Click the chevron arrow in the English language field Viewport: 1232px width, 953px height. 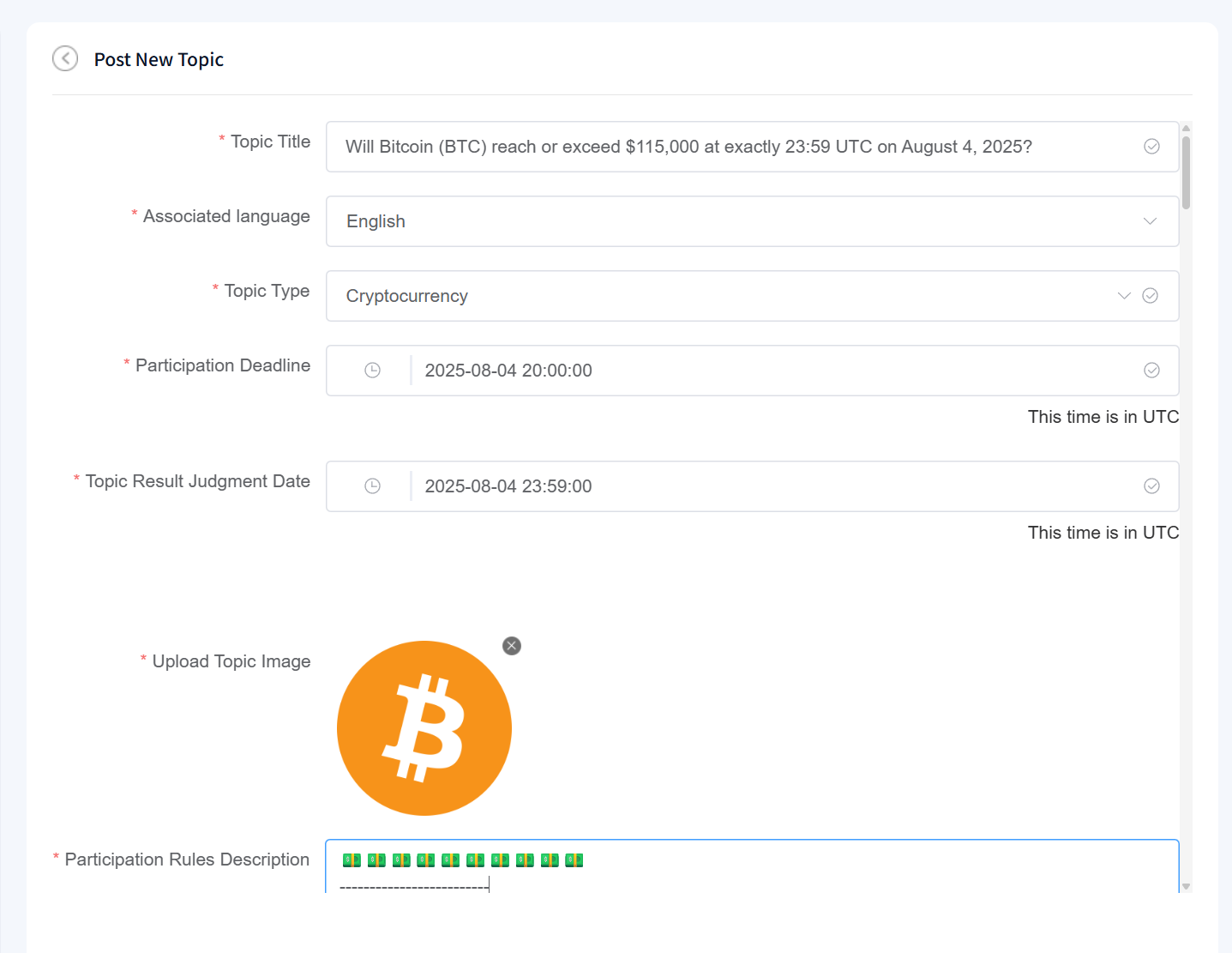point(1150,221)
